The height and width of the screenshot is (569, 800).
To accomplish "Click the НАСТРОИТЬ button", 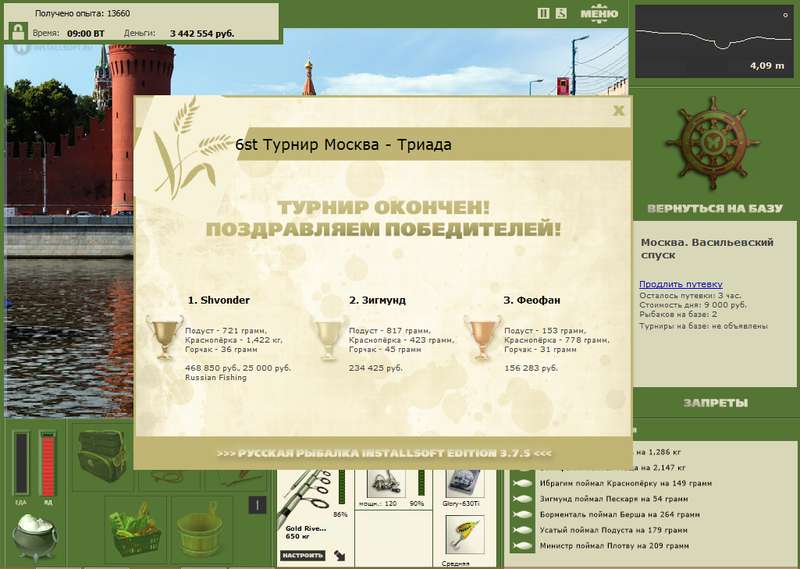I will click(x=303, y=555).
